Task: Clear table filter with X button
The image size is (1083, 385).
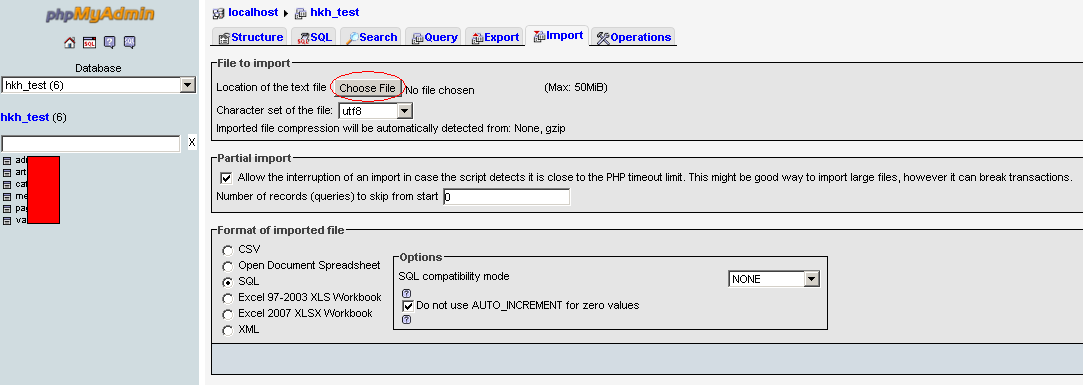Action: click(192, 142)
